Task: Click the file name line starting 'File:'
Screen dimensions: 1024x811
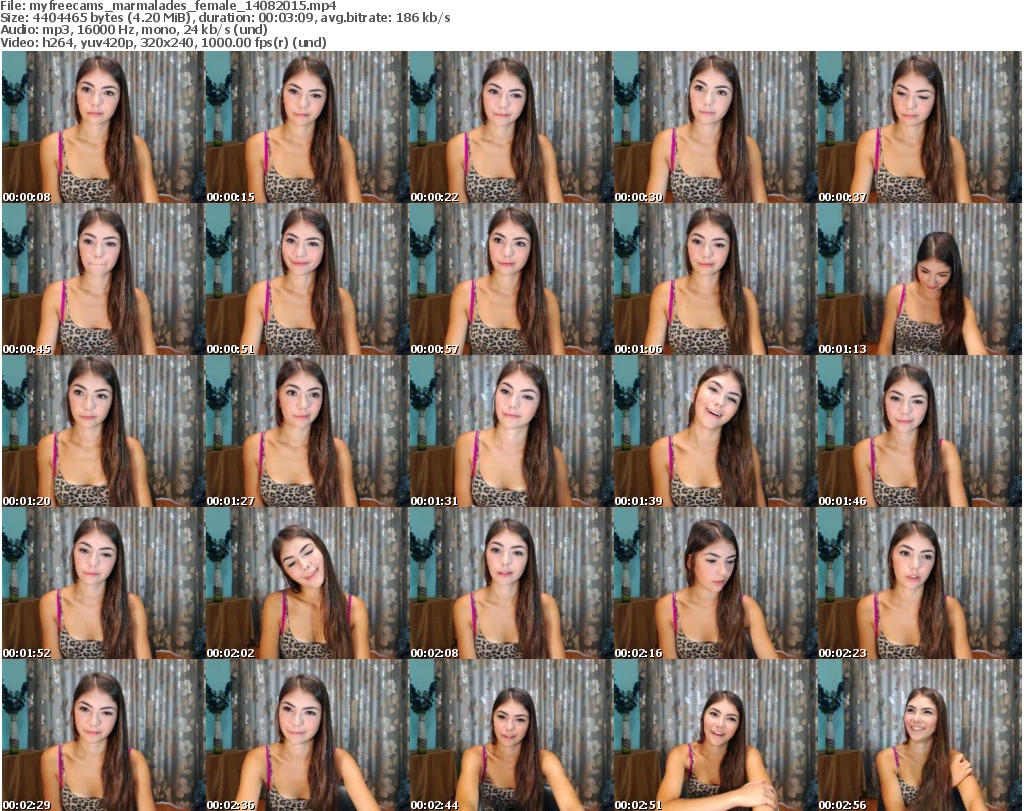Action: 168,6
